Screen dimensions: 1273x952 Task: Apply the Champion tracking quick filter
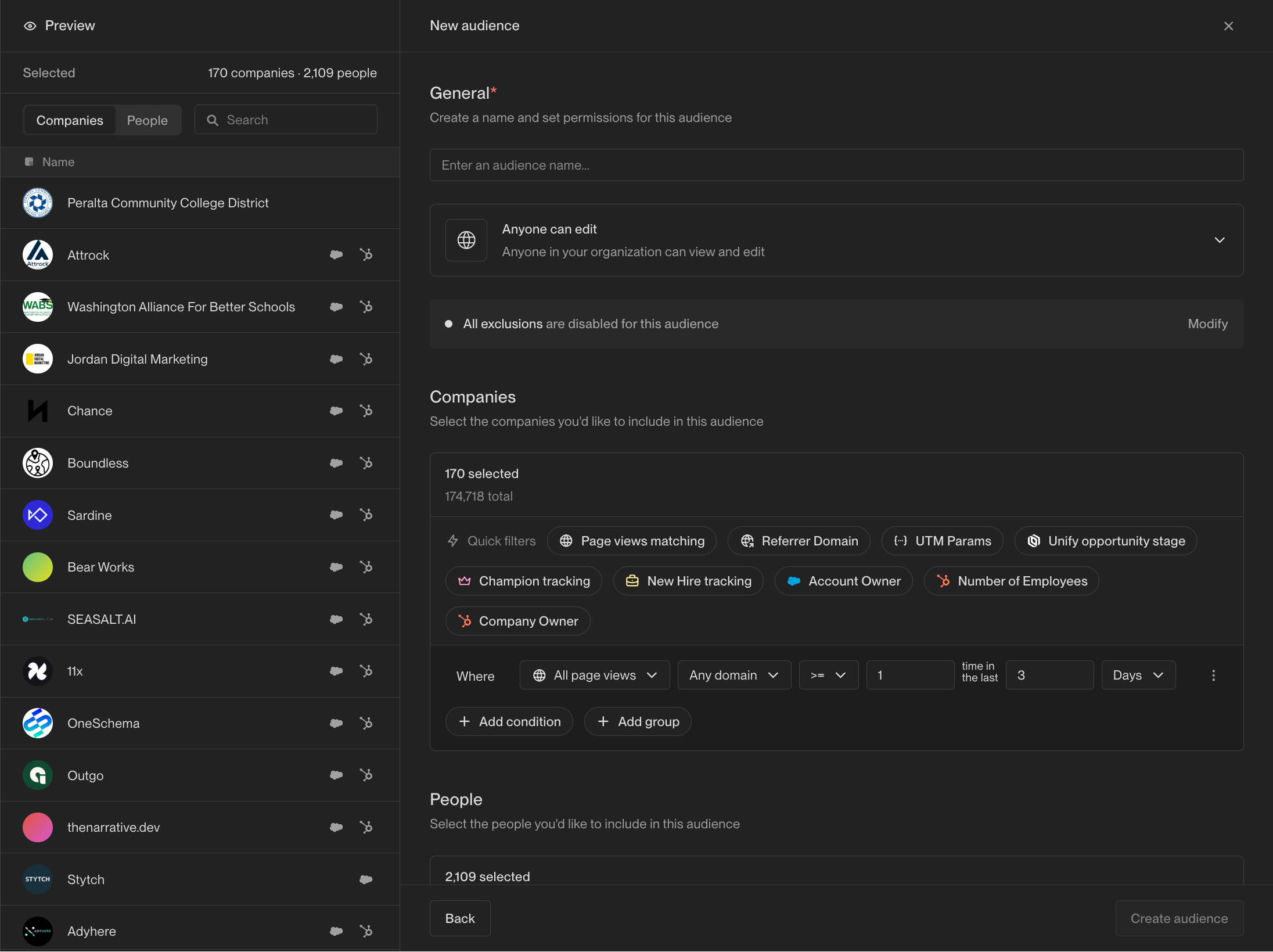(x=523, y=581)
